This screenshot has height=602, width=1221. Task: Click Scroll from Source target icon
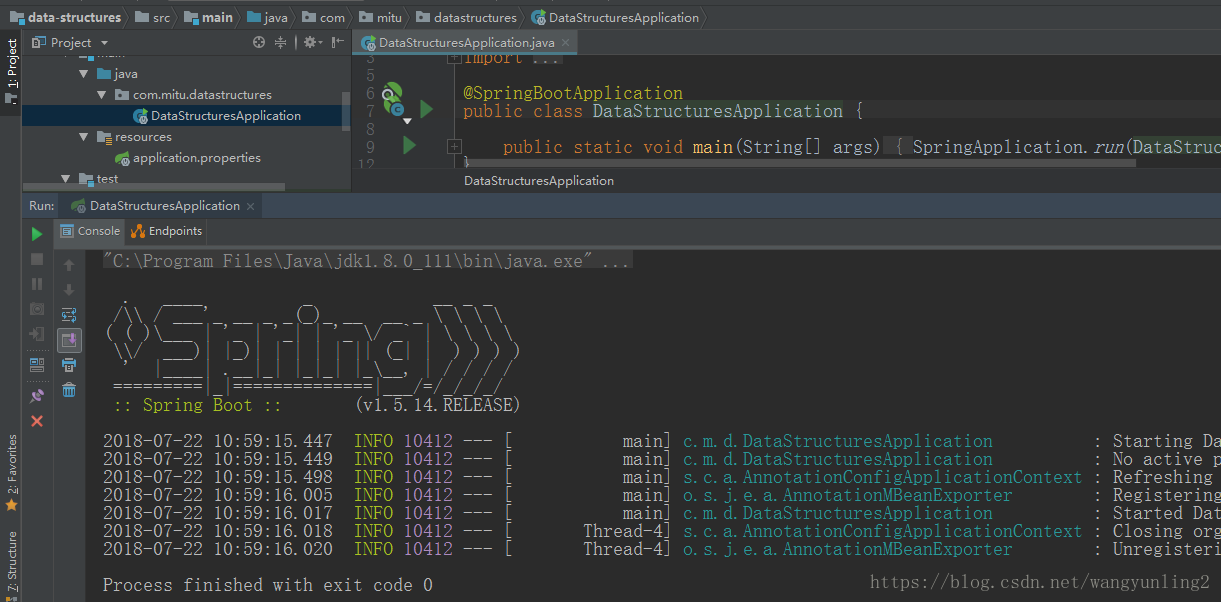coord(259,42)
